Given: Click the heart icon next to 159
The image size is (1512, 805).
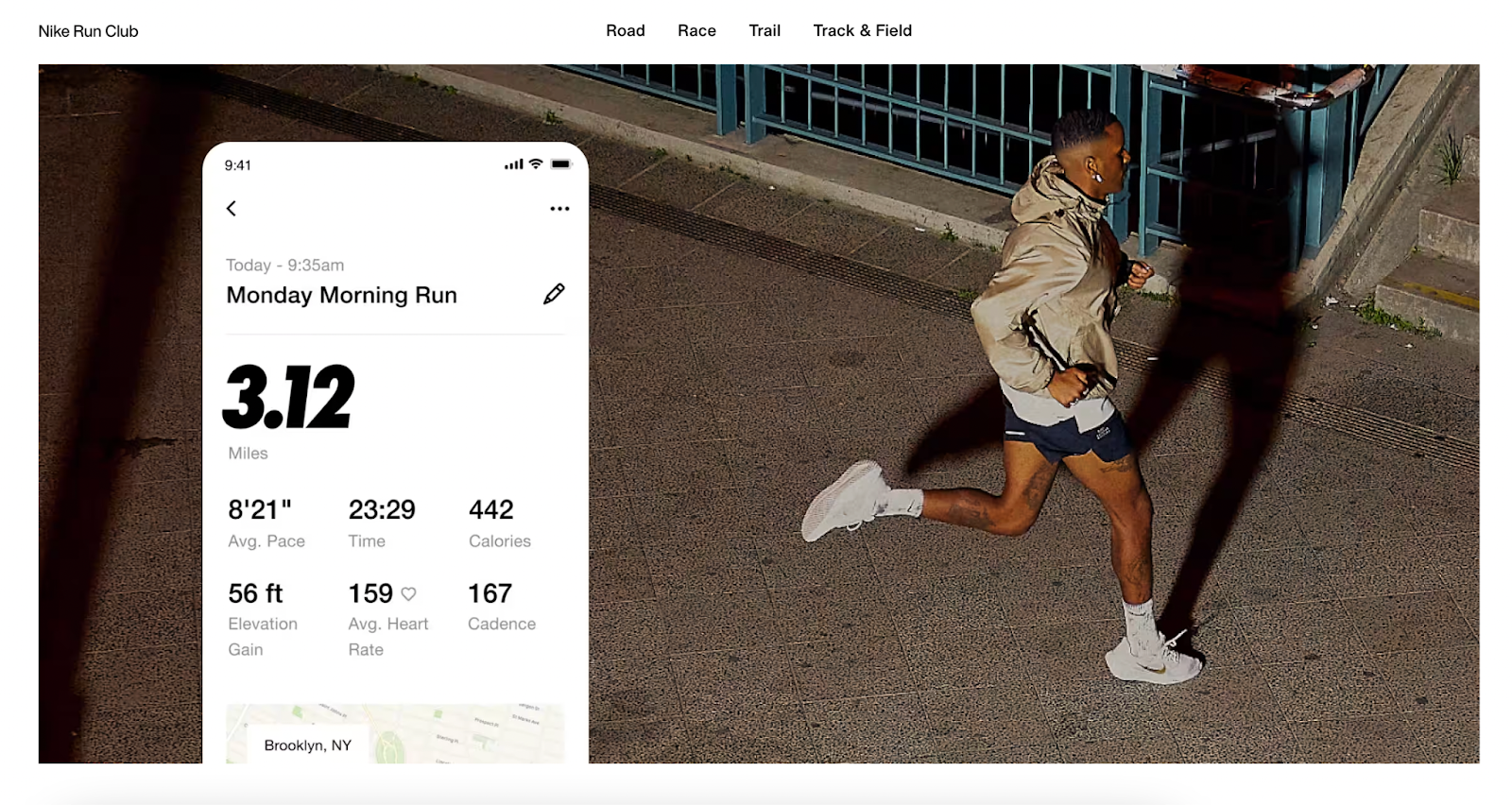Looking at the screenshot, I should (408, 594).
